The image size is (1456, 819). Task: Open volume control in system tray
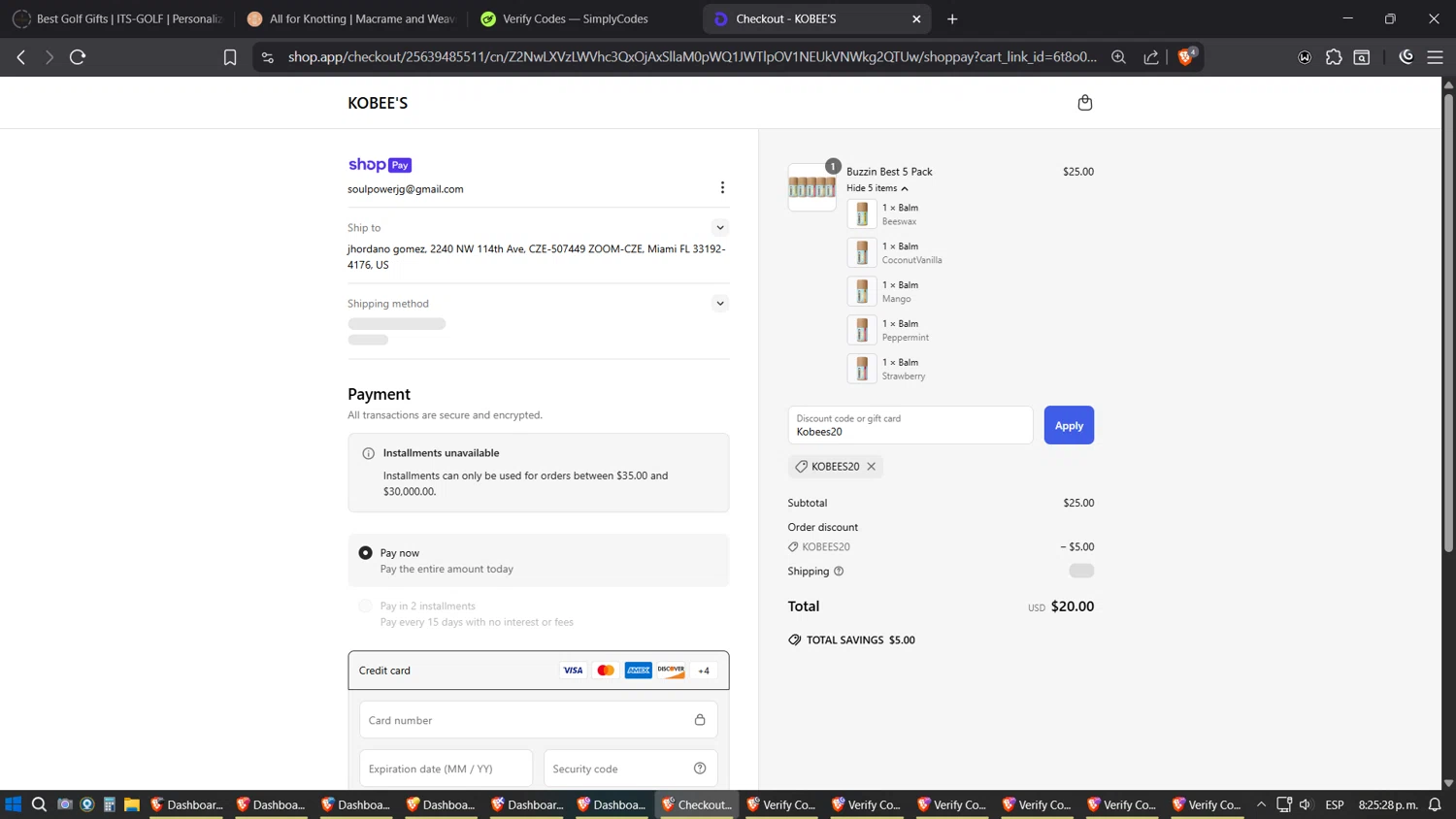click(x=1306, y=804)
